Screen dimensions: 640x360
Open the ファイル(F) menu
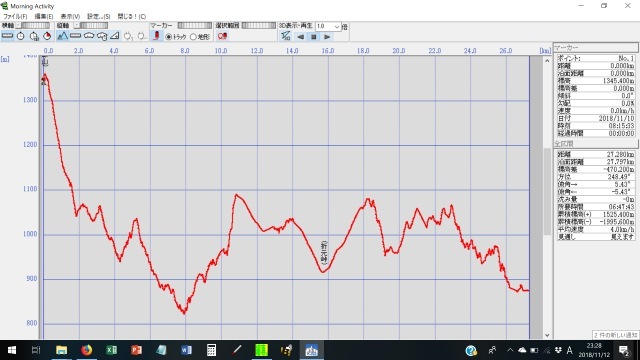tap(15, 16)
